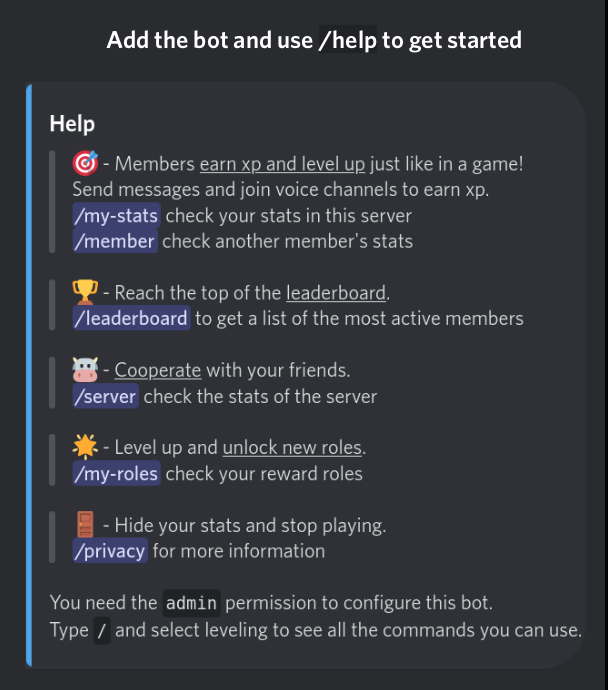Open the underlined "Cooperate" link
Viewport: 608px width, 690px height.
[x=158, y=370]
